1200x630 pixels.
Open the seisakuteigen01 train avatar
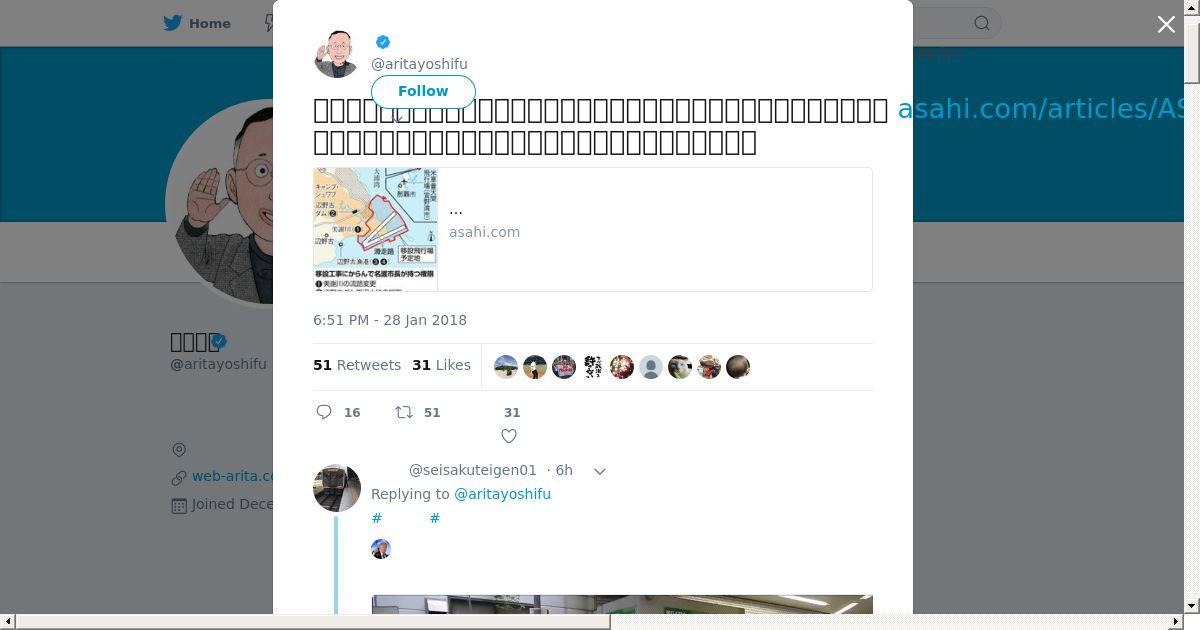tap(337, 488)
